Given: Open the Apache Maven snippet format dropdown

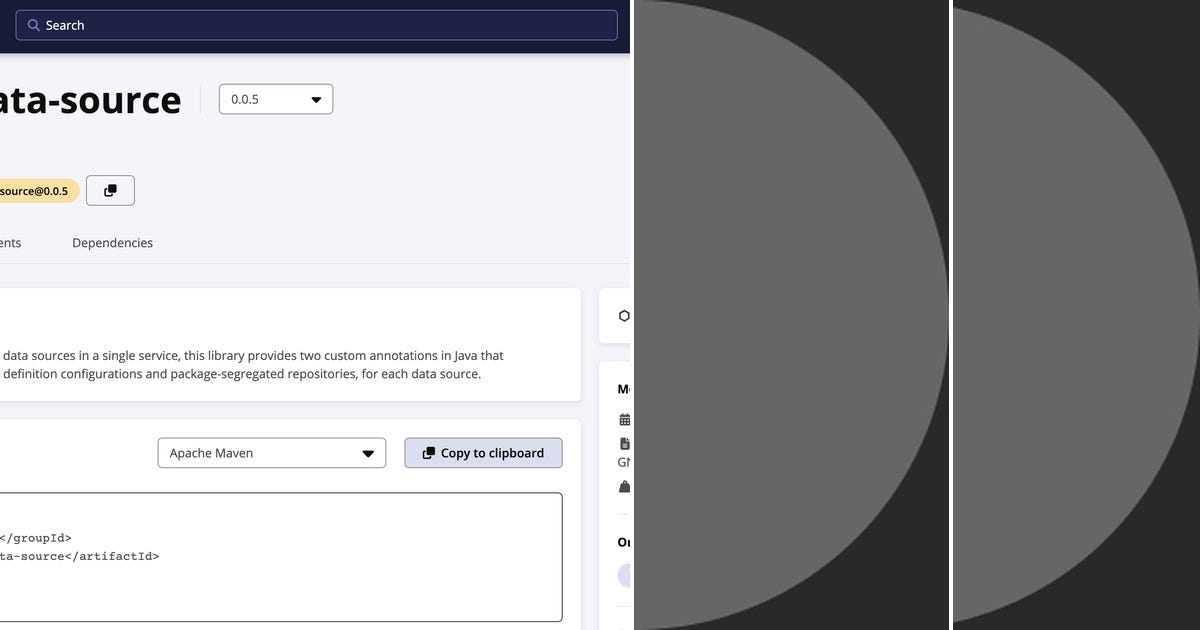Looking at the screenshot, I should [270, 452].
